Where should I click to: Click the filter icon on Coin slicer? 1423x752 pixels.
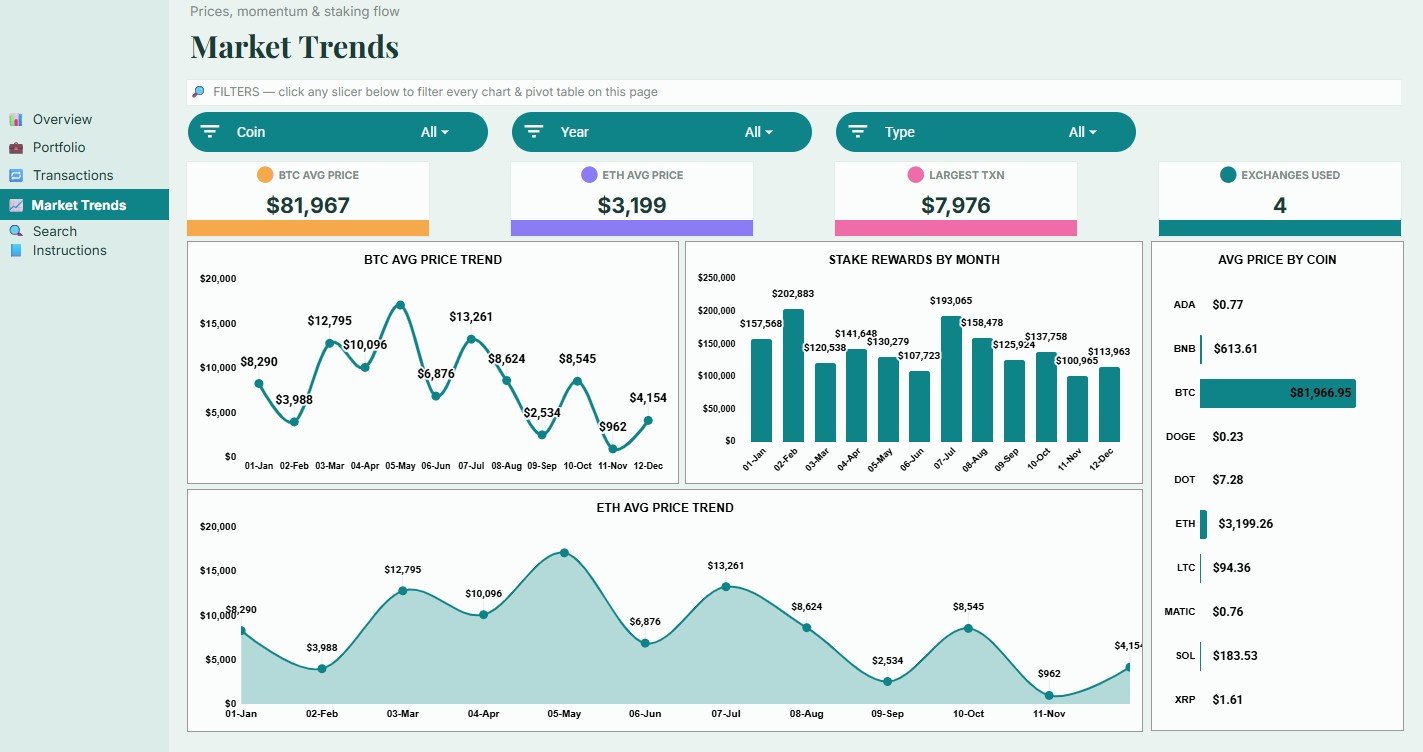(210, 132)
